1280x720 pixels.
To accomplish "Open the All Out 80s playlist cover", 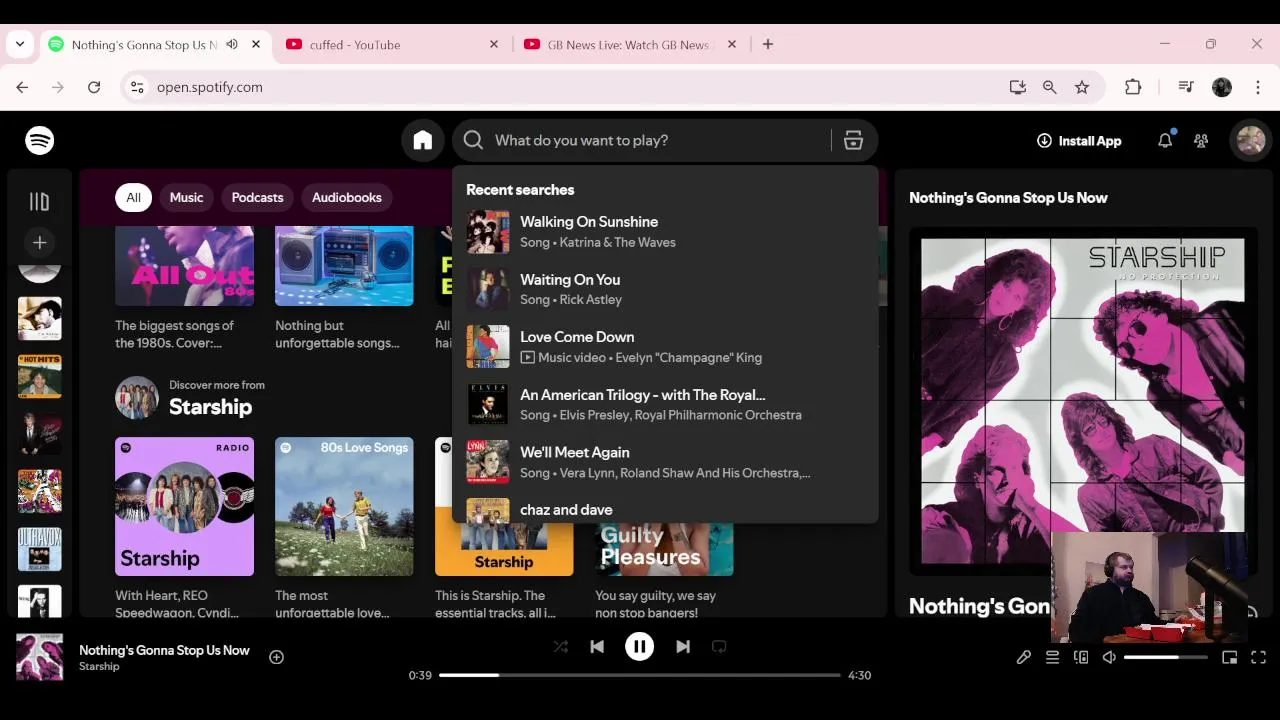I will [184, 266].
